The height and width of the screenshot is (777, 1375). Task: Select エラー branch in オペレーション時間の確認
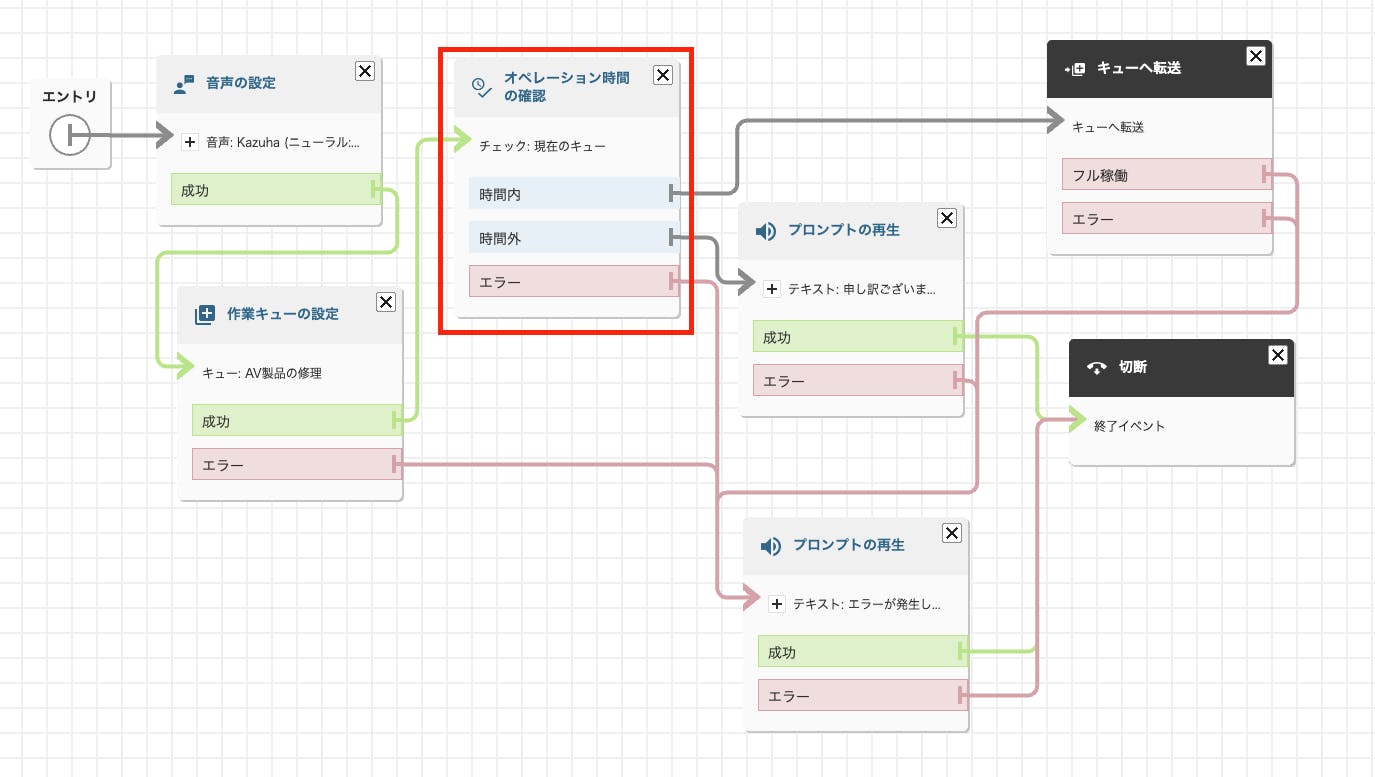point(573,282)
